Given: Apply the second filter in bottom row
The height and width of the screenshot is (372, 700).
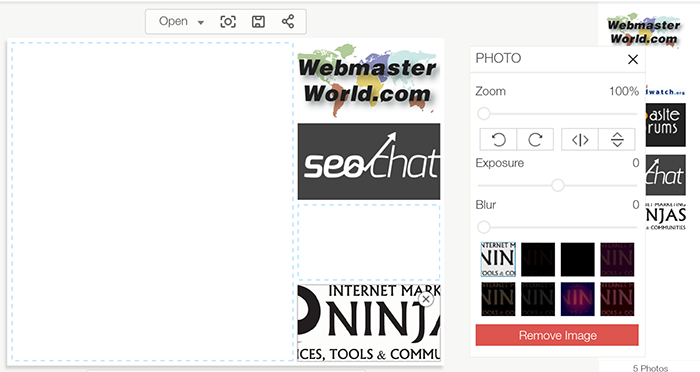Looking at the screenshot, I should coord(538,299).
